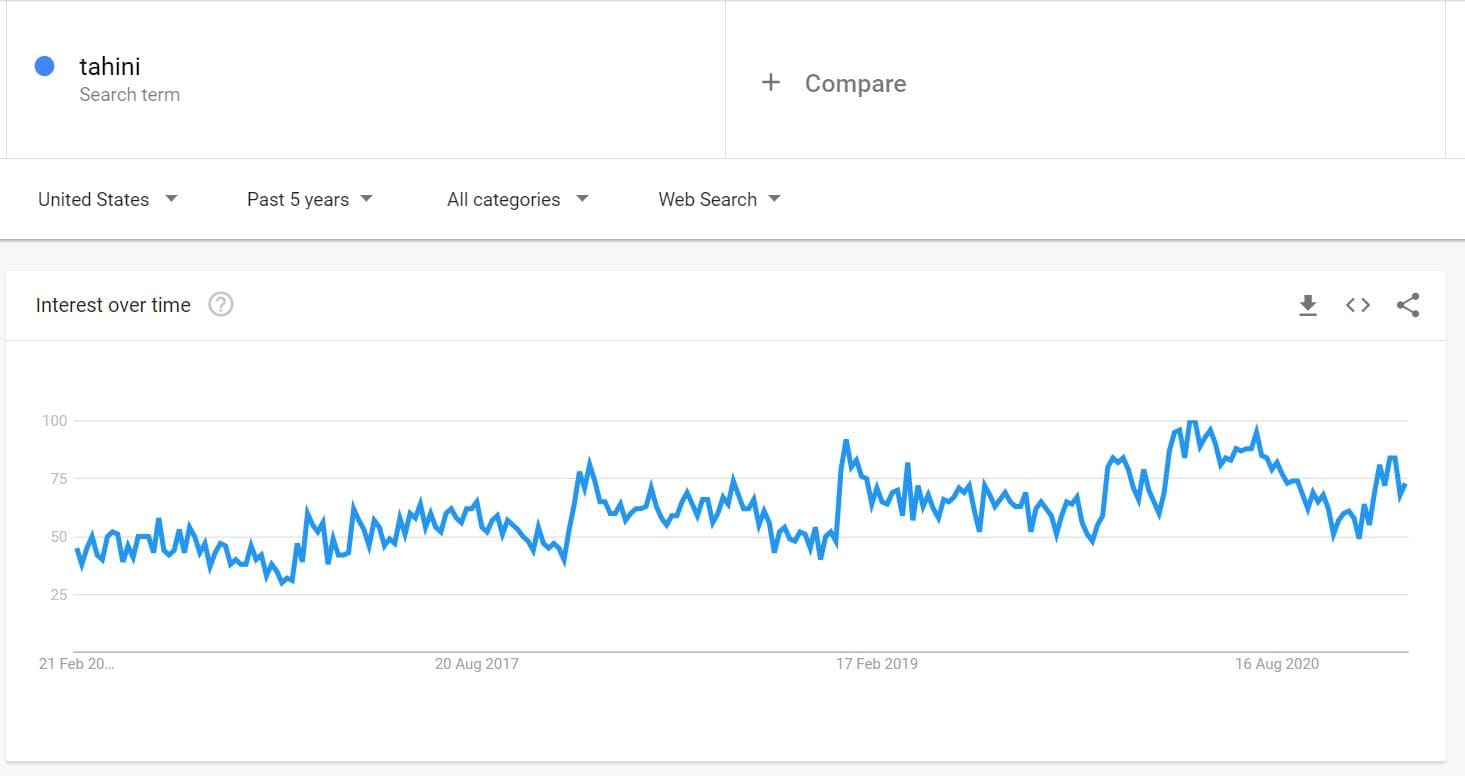Click the 25 value on the y-axis
This screenshot has width=1465, height=776.
click(x=58, y=595)
